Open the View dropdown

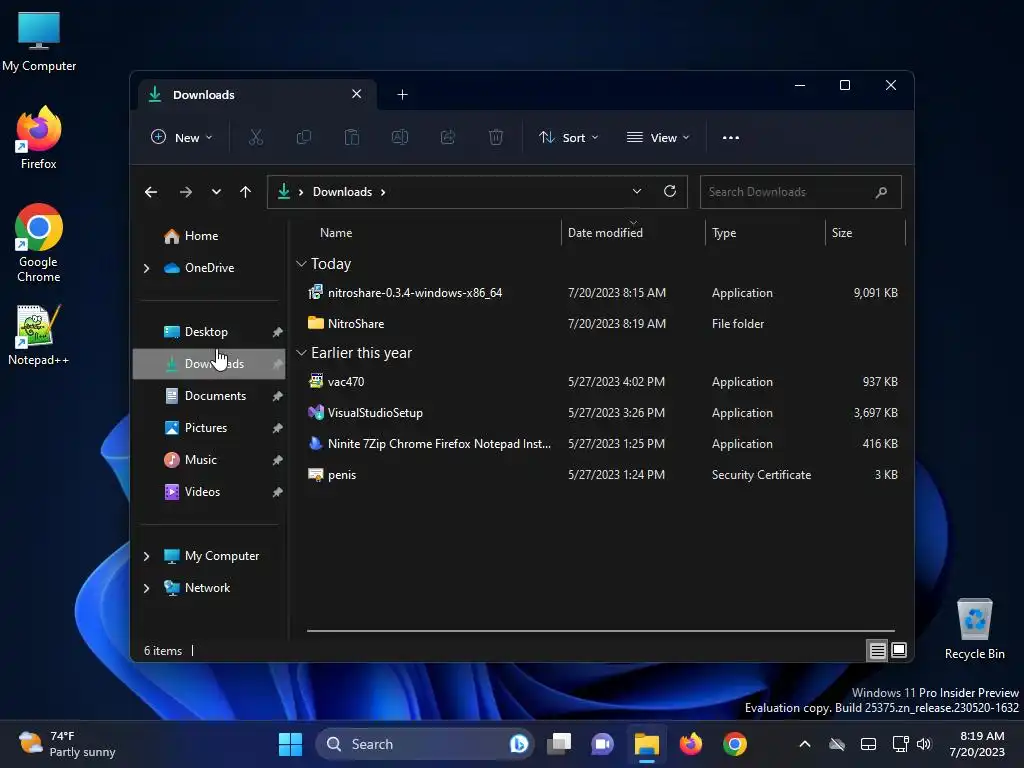tap(658, 137)
